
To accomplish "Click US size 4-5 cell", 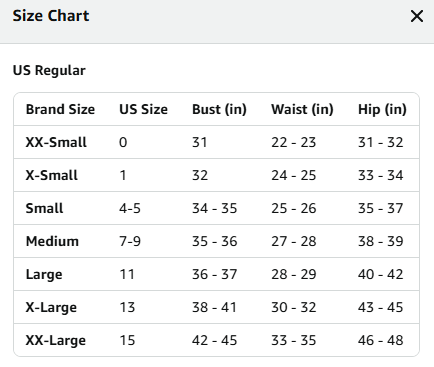I will pos(130,208).
